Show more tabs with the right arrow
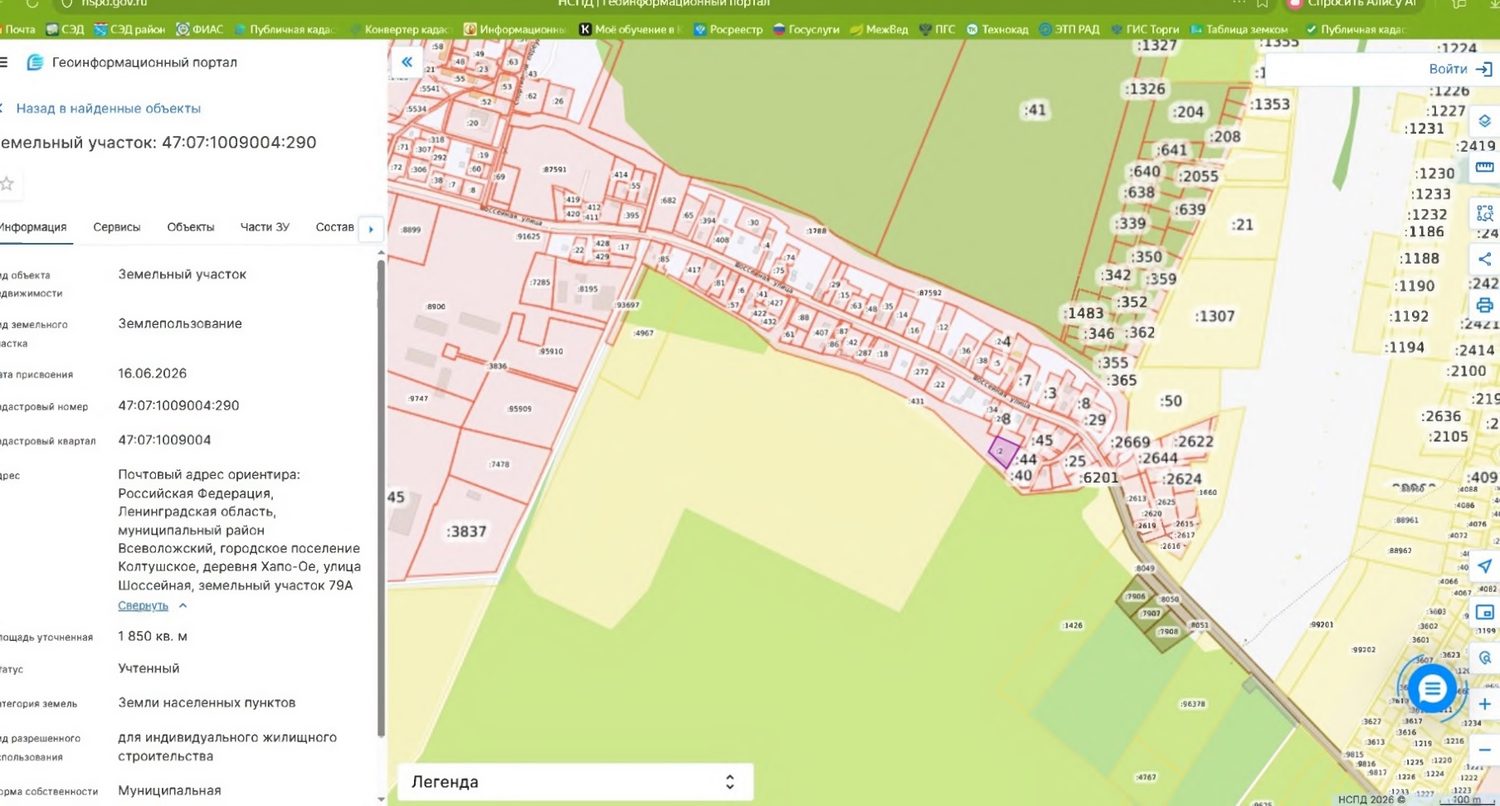1500x806 pixels. point(371,229)
